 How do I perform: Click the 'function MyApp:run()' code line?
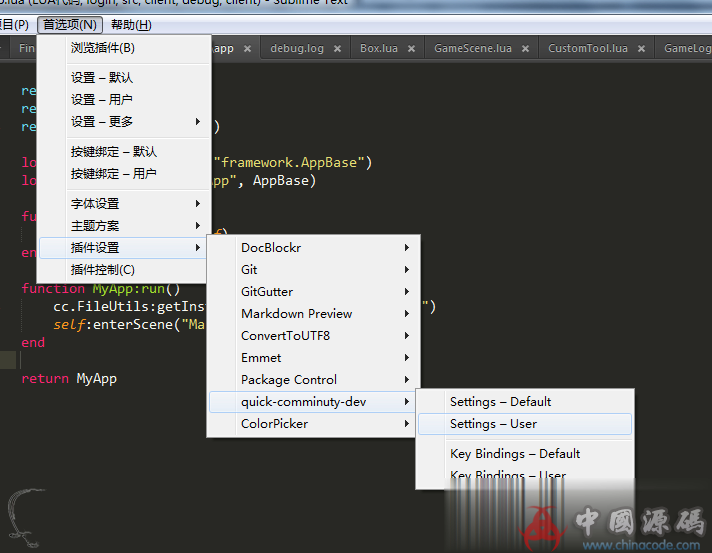click(101, 288)
